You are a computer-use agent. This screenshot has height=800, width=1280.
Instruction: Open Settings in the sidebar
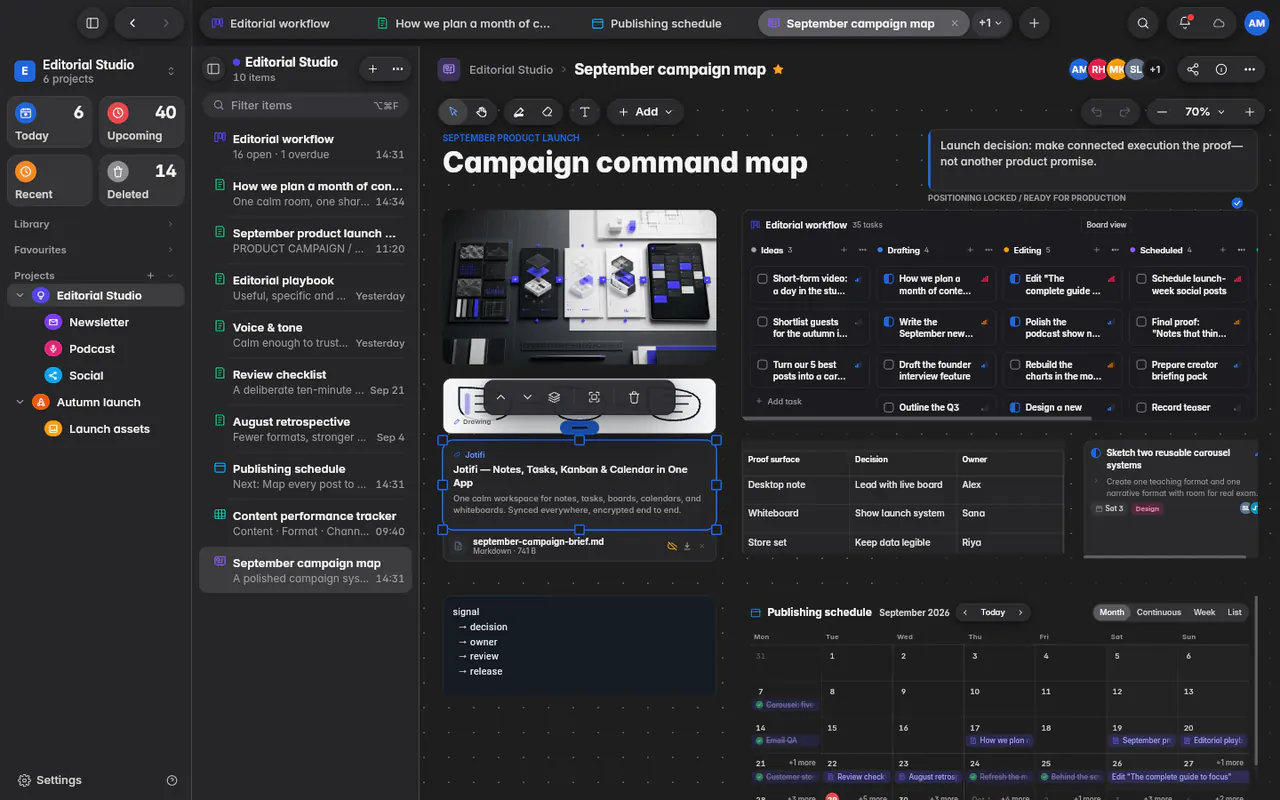50,780
